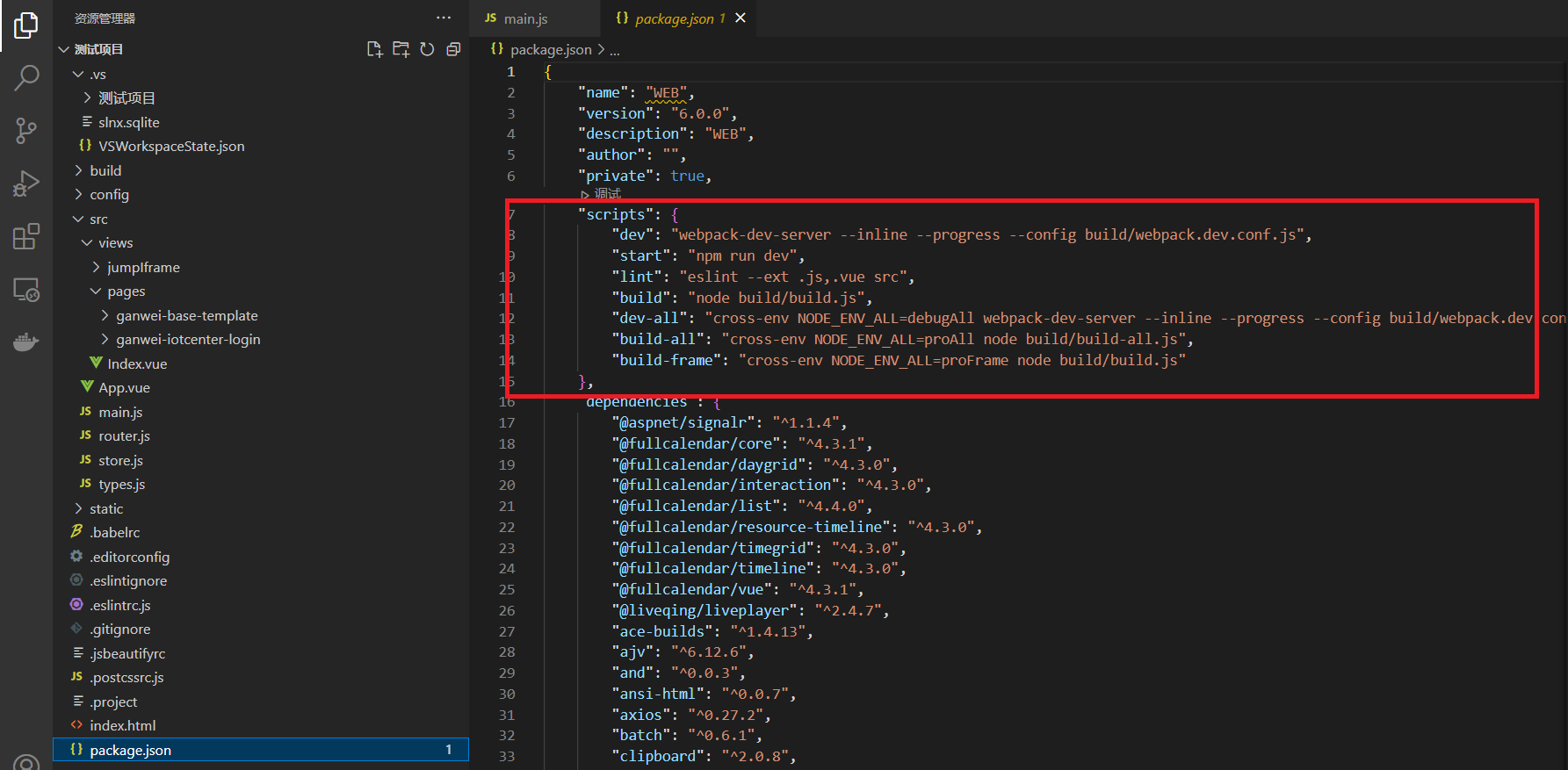
Task: Open Remote Explorer view
Action: [26, 289]
